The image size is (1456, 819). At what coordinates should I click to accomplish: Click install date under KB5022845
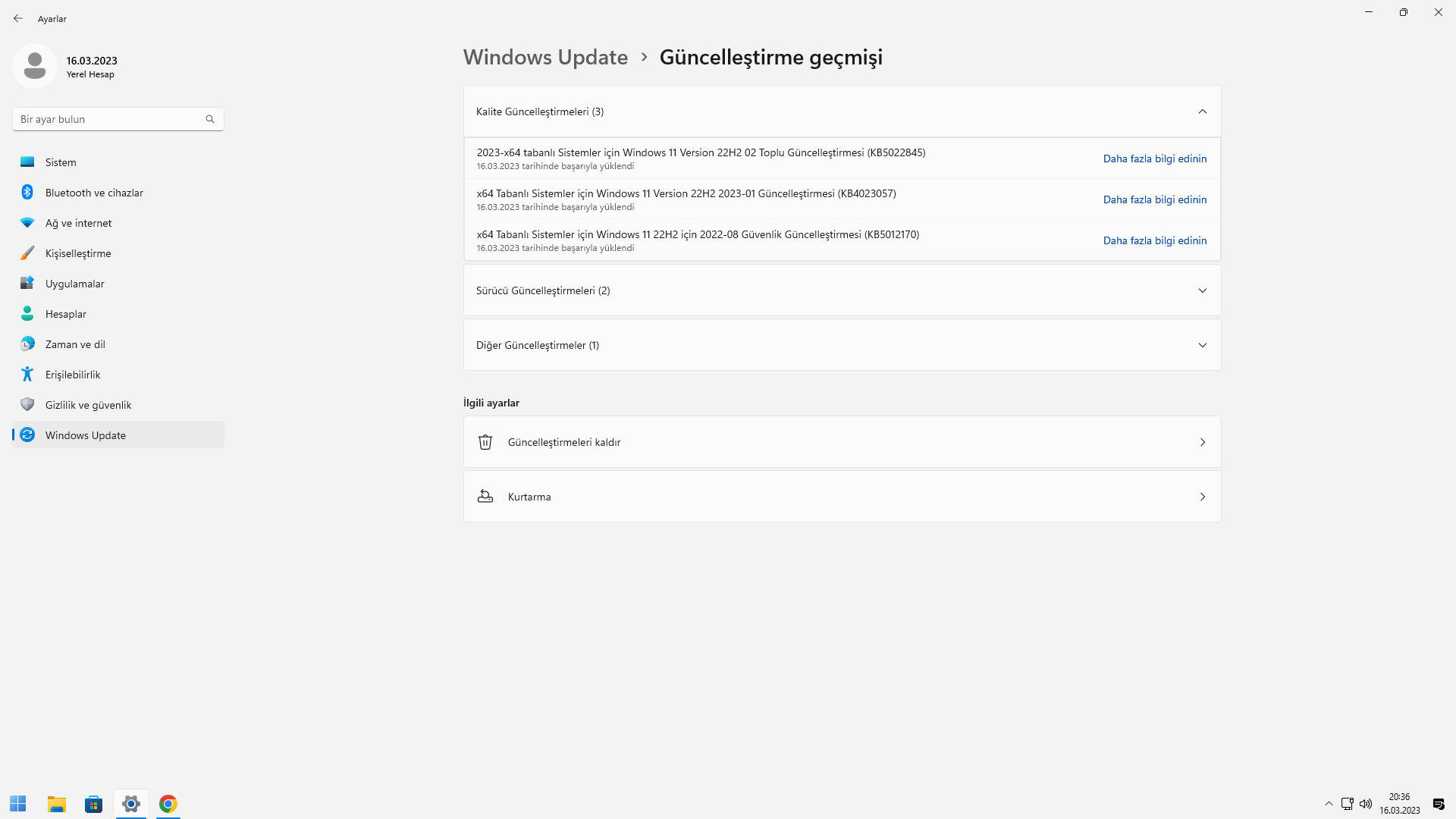point(555,166)
